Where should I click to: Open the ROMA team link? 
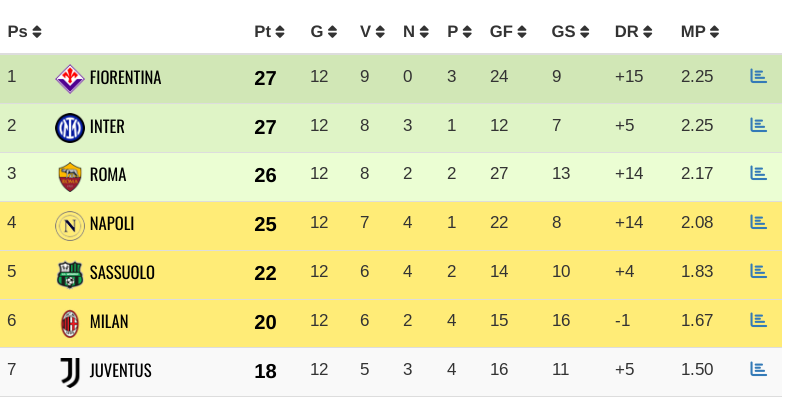pos(108,175)
